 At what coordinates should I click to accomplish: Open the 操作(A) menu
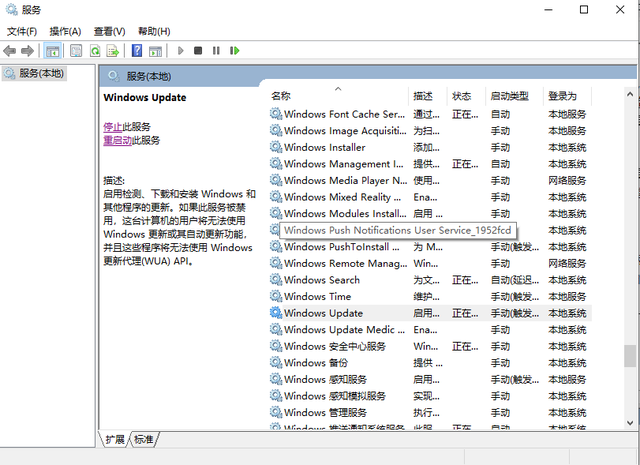tap(65, 31)
